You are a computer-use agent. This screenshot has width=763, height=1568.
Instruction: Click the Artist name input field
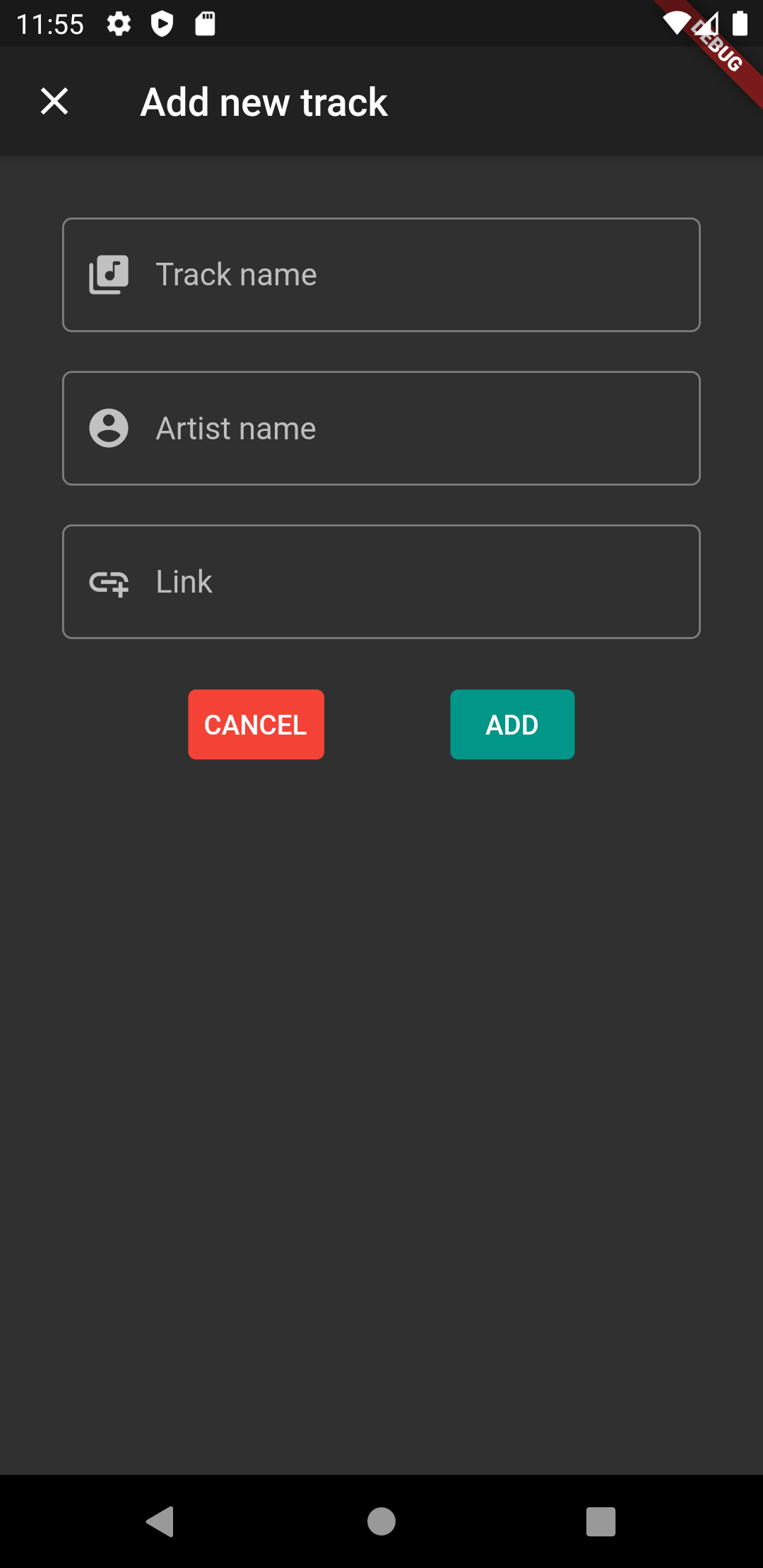pyautogui.click(x=381, y=427)
